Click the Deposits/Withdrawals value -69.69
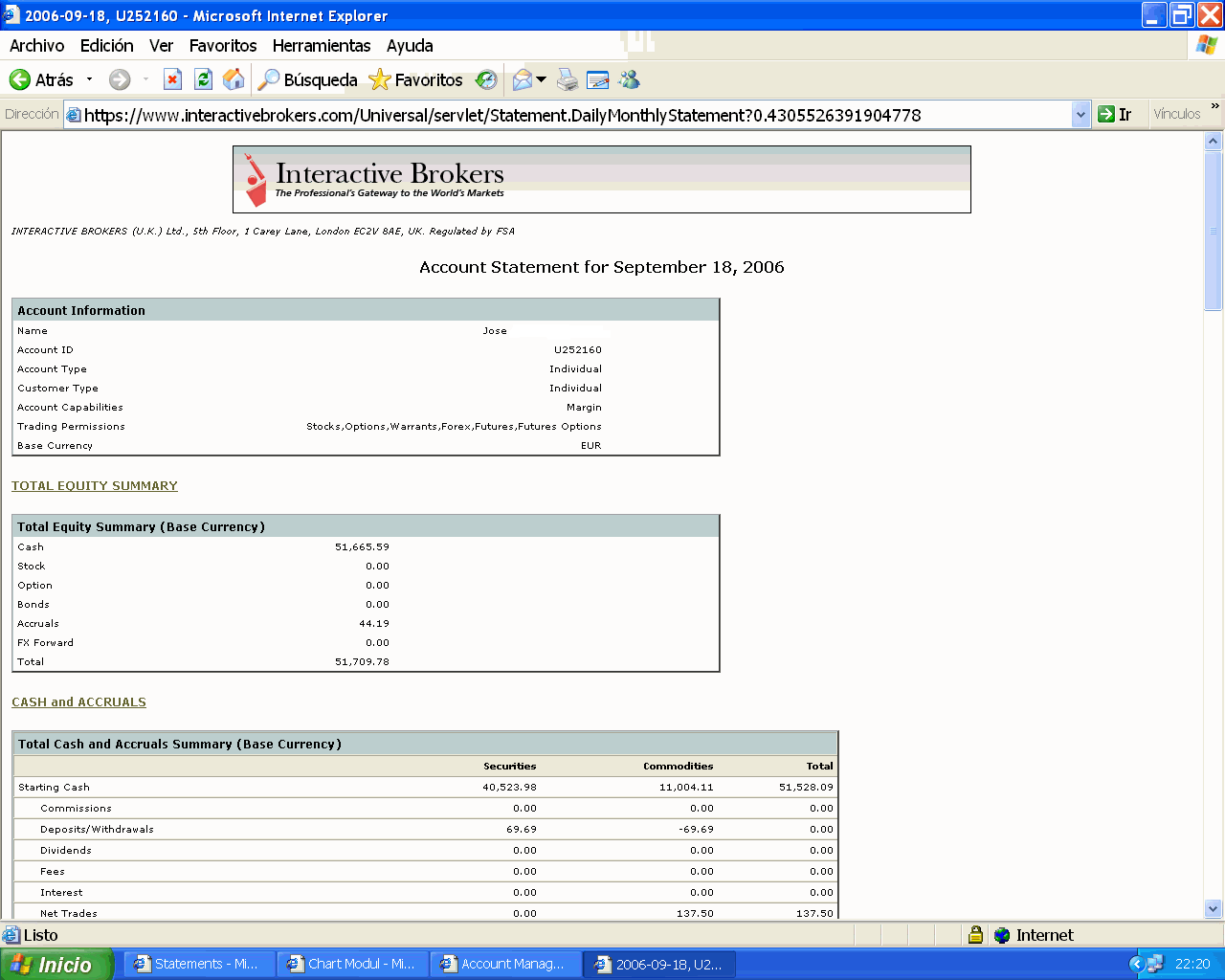Screen dimensions: 1225x980 coord(696,830)
